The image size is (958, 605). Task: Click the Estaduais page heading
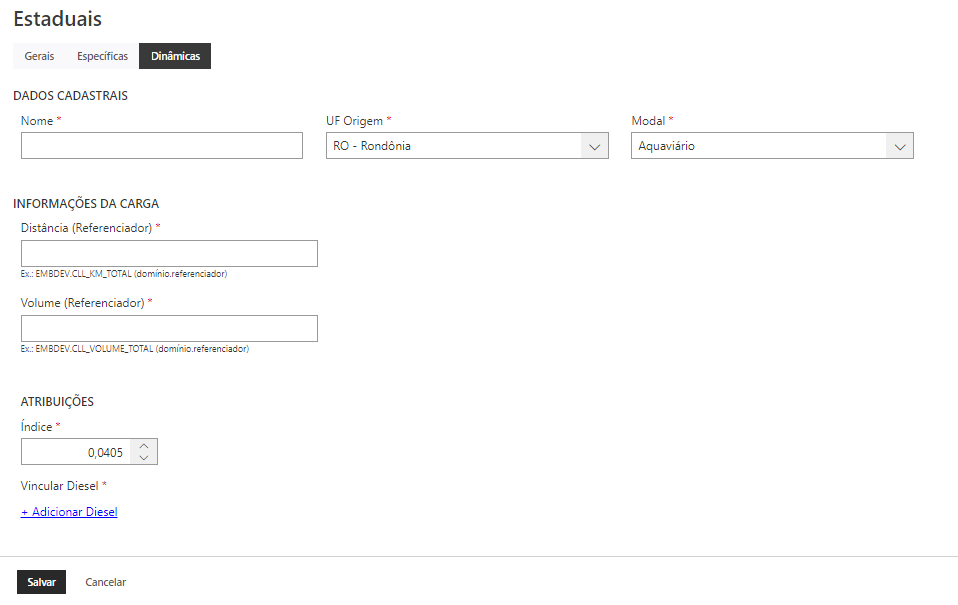tap(57, 19)
